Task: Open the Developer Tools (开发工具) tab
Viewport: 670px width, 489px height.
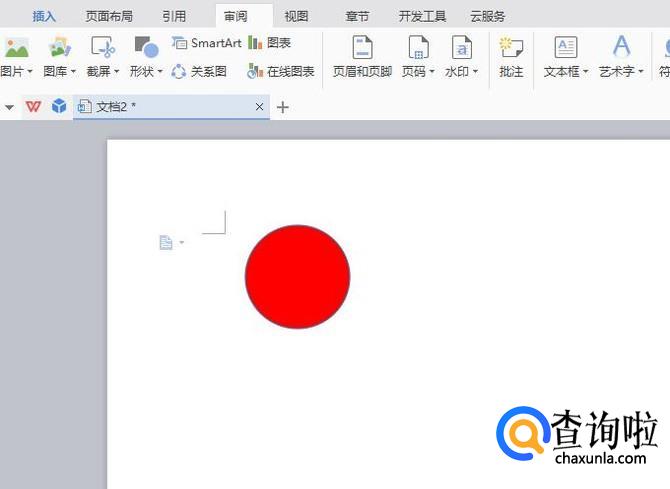Action: click(422, 16)
